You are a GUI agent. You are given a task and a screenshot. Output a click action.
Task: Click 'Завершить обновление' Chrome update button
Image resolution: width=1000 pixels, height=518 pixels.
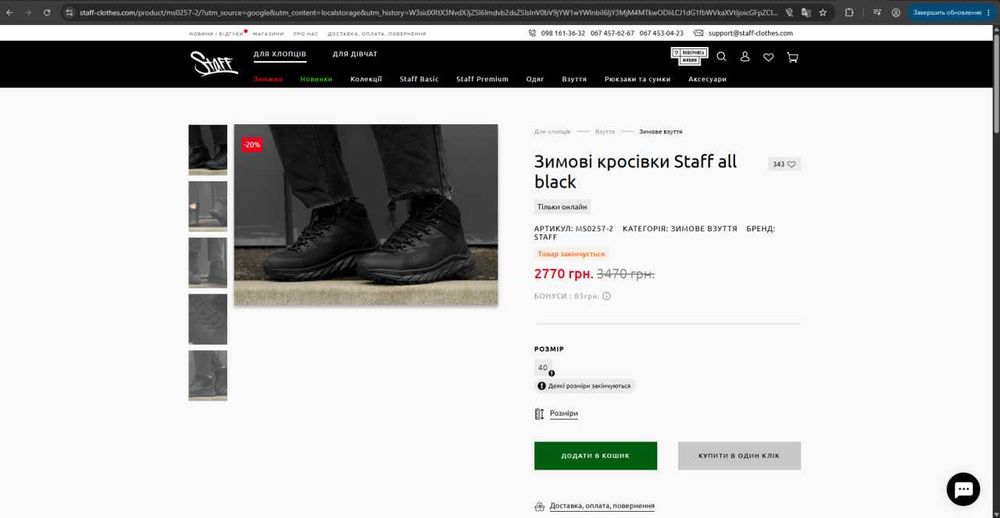click(951, 12)
